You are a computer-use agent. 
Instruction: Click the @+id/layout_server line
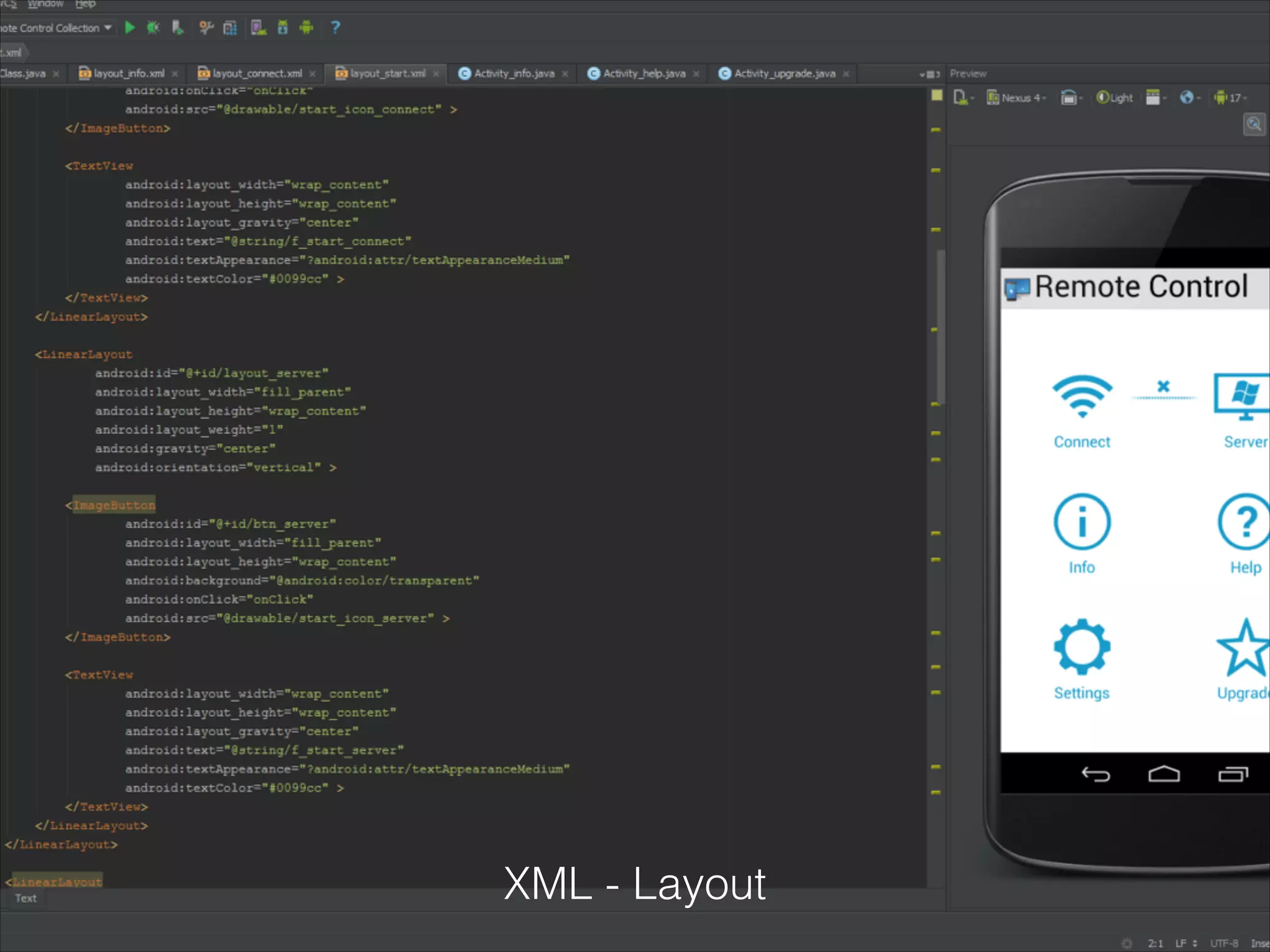(211, 373)
